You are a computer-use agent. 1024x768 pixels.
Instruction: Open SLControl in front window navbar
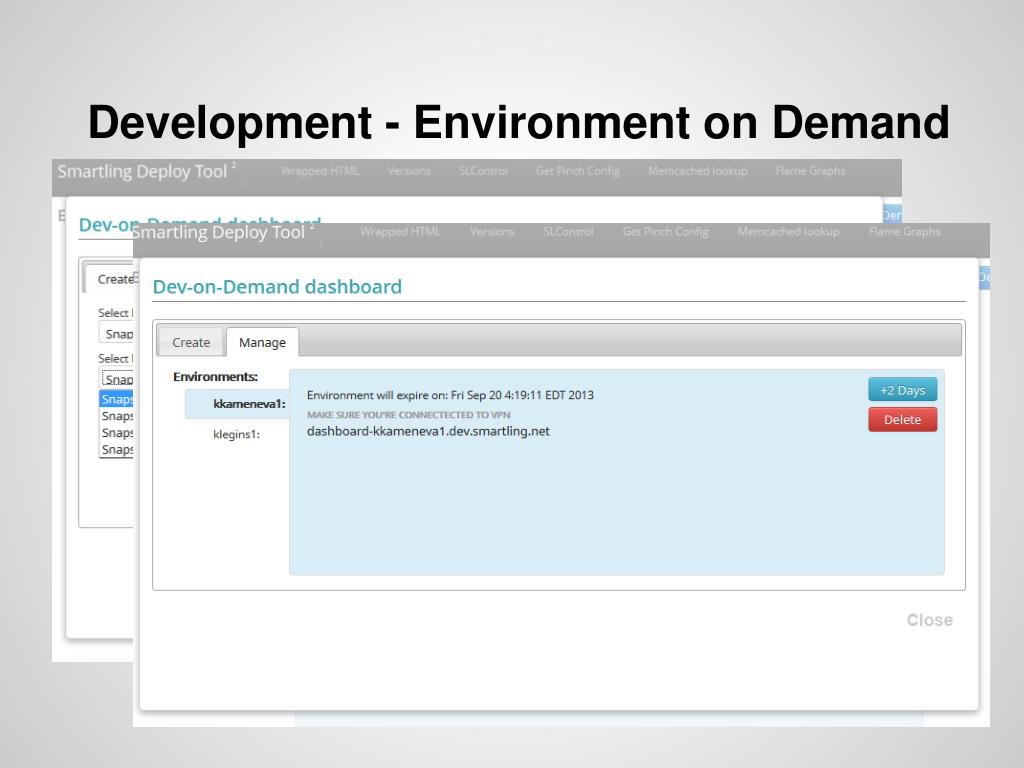pyautogui.click(x=568, y=232)
